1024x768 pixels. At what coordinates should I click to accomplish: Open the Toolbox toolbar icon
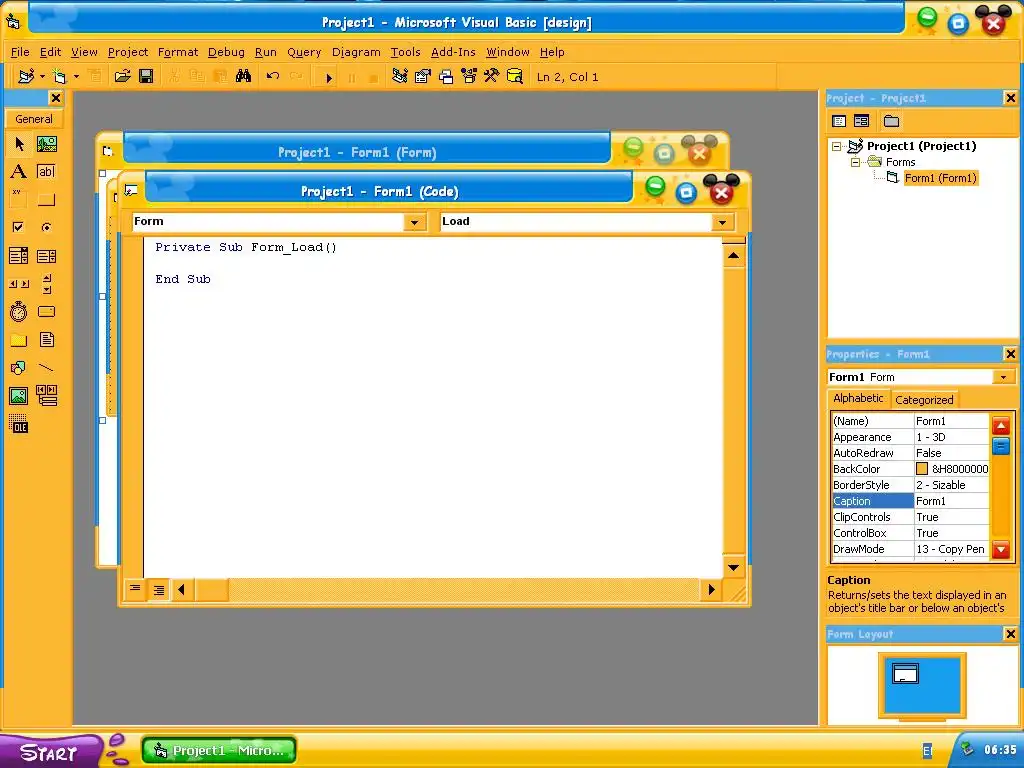point(492,76)
